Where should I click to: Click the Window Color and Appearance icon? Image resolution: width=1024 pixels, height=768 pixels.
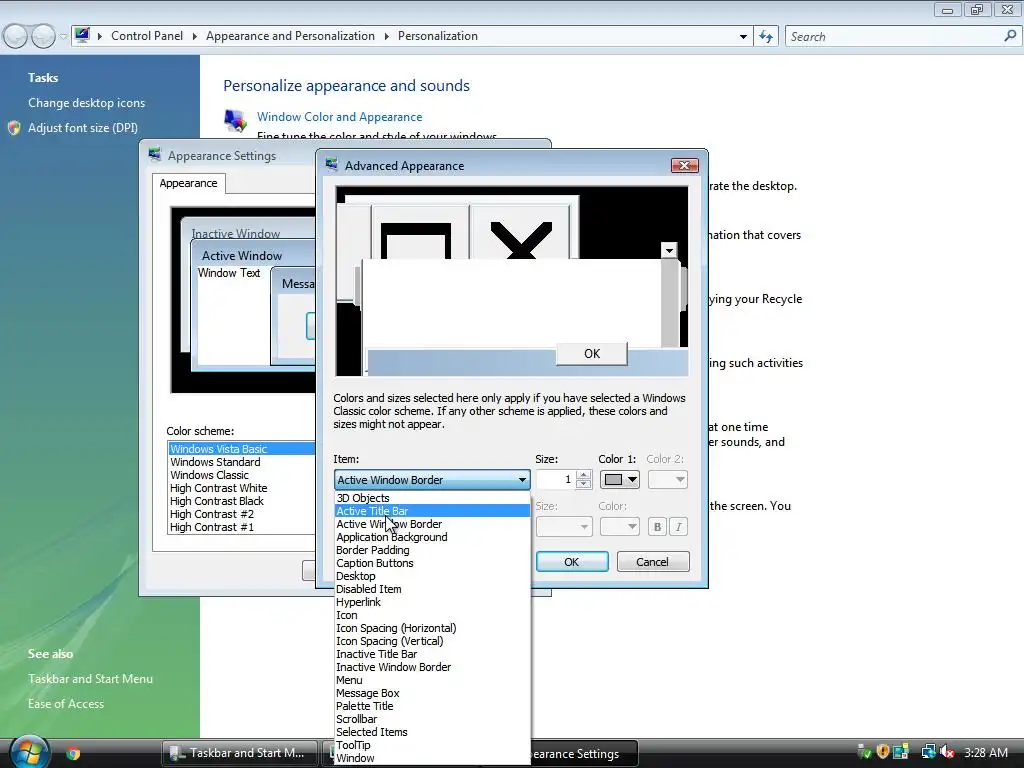(235, 121)
